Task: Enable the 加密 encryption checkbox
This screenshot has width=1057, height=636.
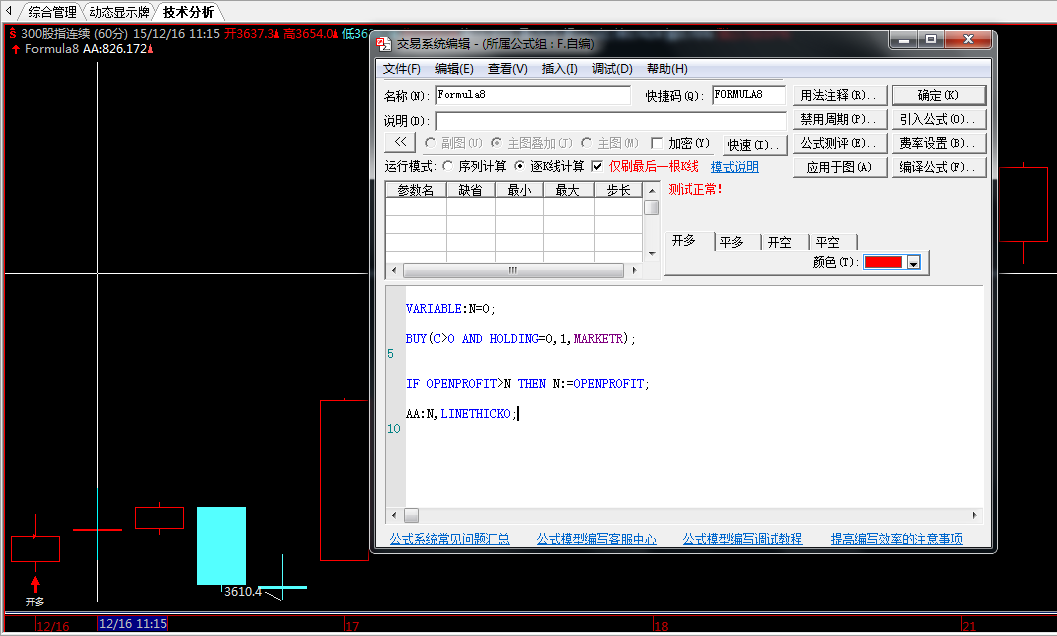Action: click(658, 144)
